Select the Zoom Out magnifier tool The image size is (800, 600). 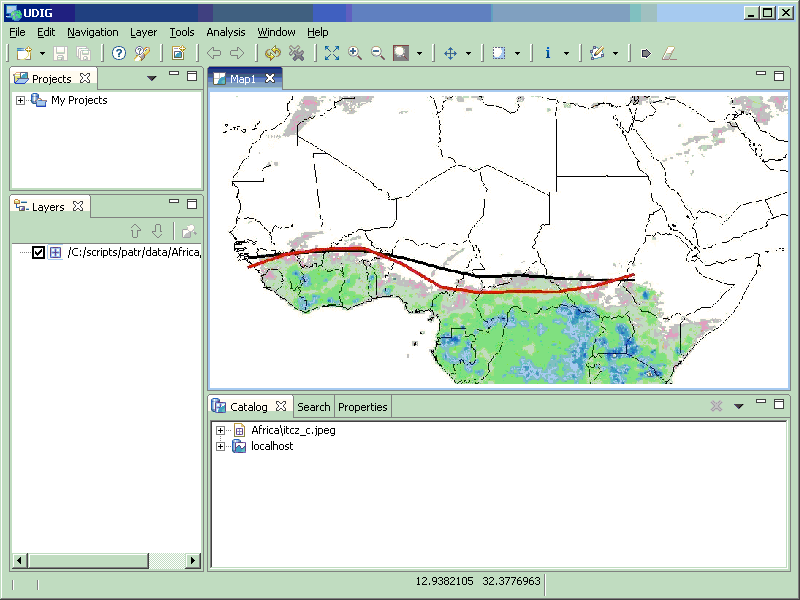[x=378, y=53]
